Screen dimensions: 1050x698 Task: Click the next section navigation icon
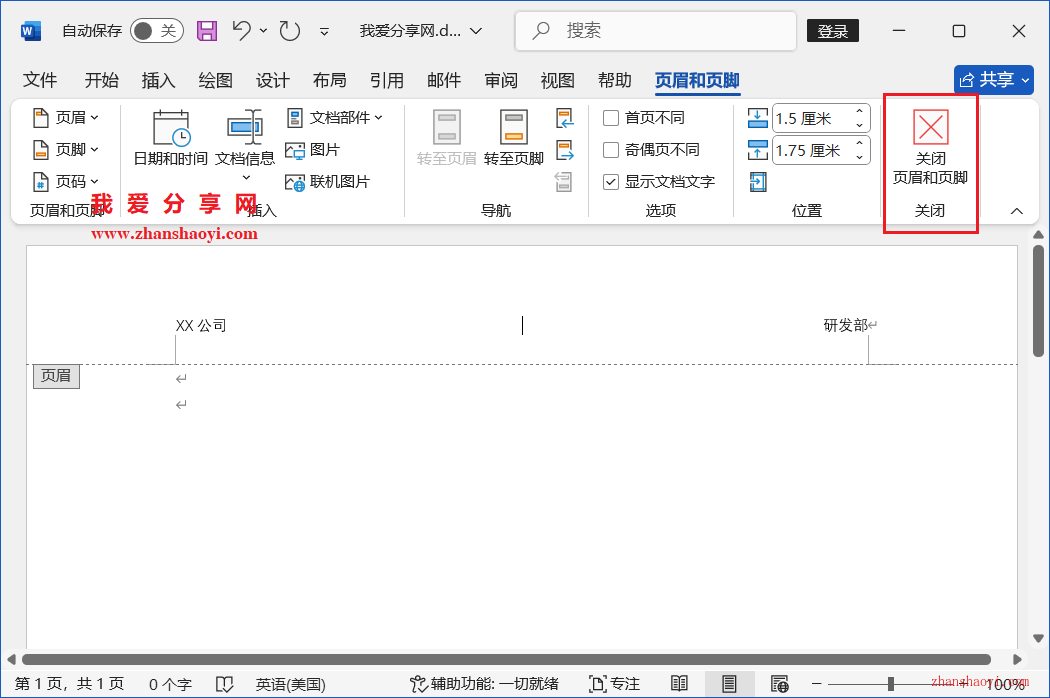coord(565,150)
